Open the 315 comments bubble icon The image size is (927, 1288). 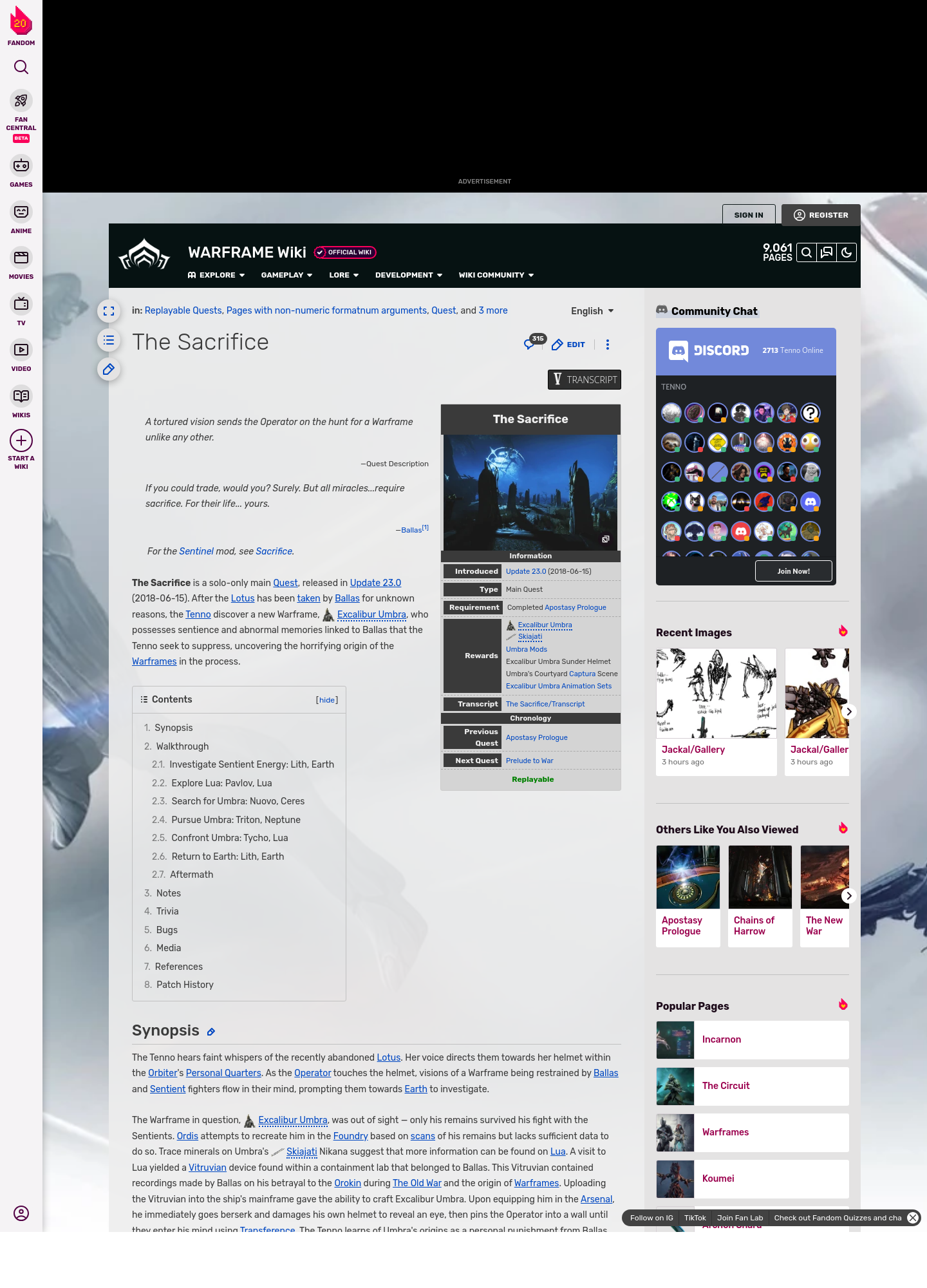[534, 342]
